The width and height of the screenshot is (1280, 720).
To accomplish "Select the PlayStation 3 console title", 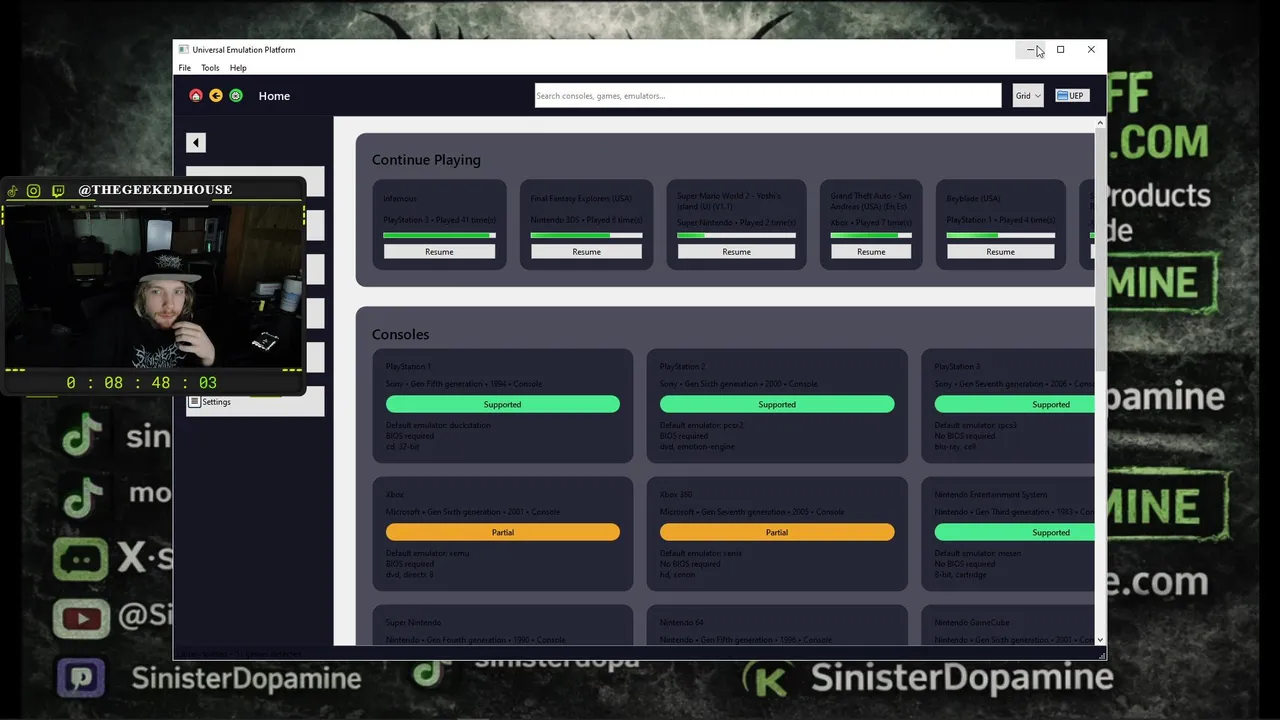I will tap(957, 367).
